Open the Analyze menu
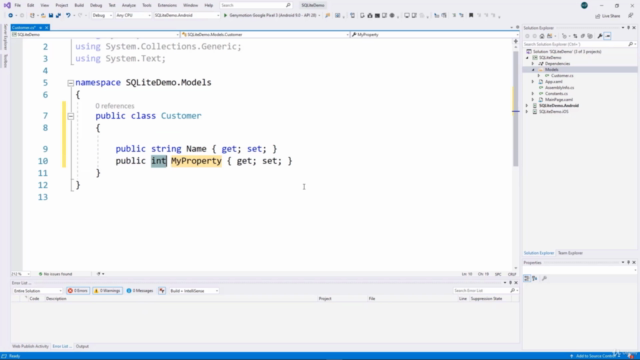This screenshot has height=360, width=640. click(129, 5)
